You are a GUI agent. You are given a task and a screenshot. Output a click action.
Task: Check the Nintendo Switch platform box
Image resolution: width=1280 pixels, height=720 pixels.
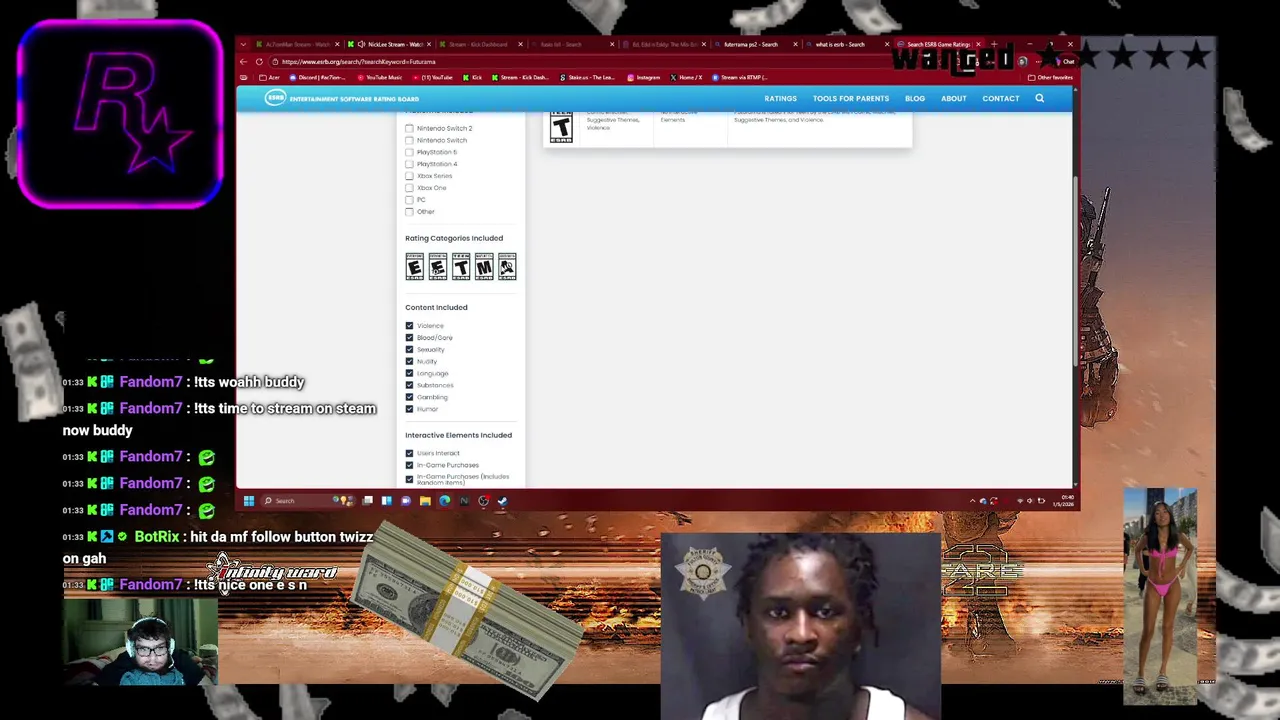coord(409,140)
